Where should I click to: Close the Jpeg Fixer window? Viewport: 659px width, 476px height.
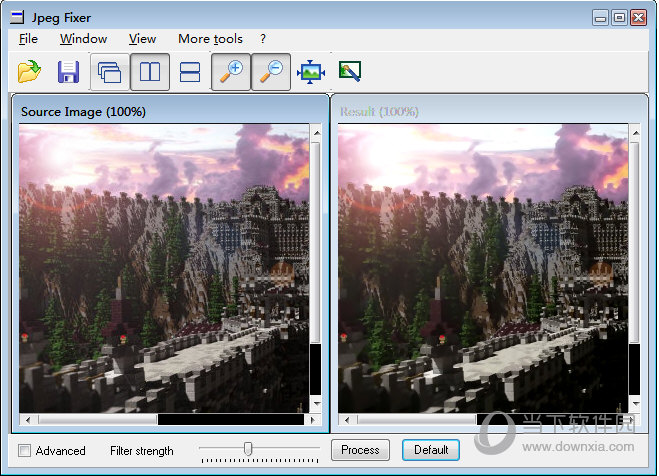coord(639,18)
